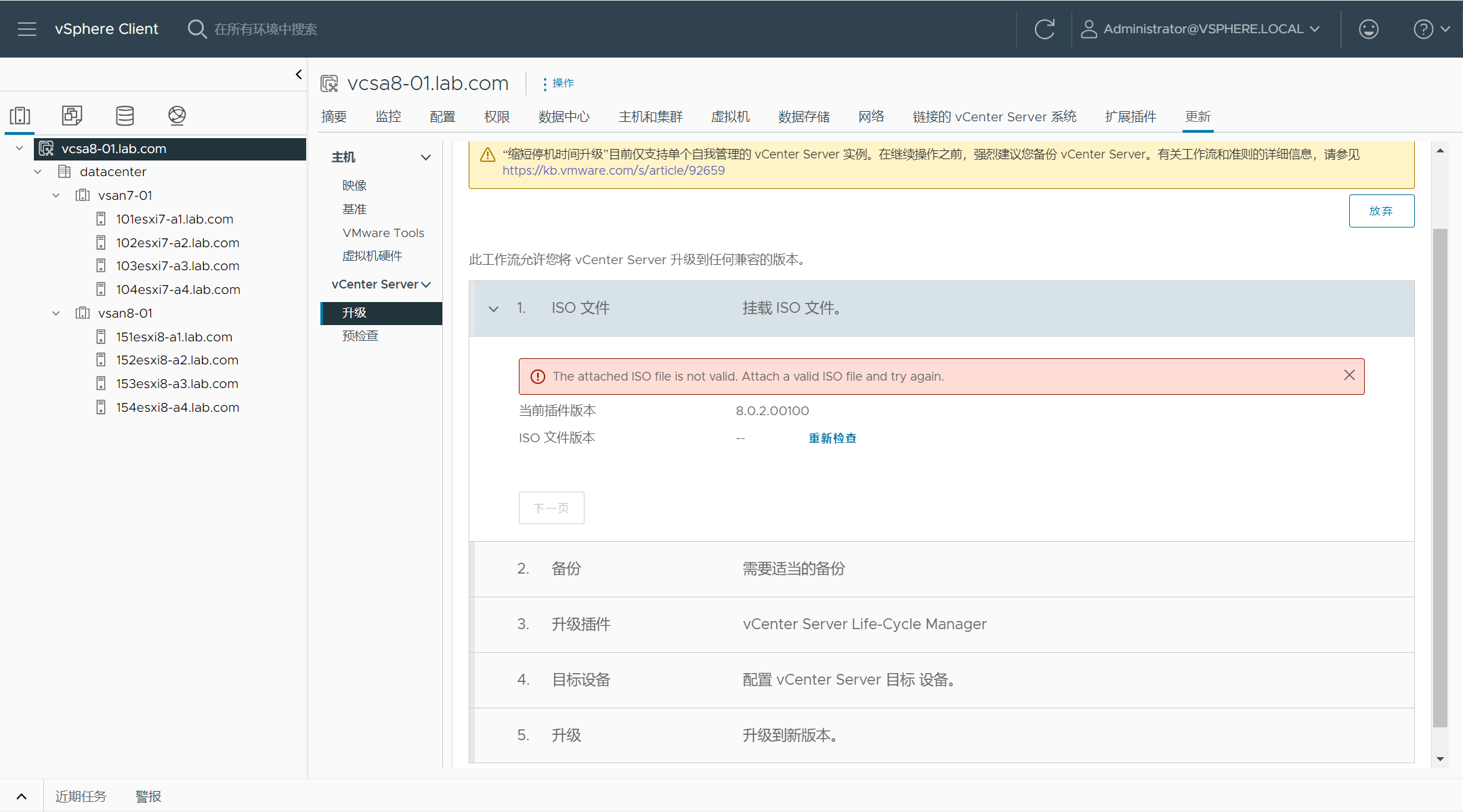
Task: Open the 摘要 tab
Action: tap(334, 116)
